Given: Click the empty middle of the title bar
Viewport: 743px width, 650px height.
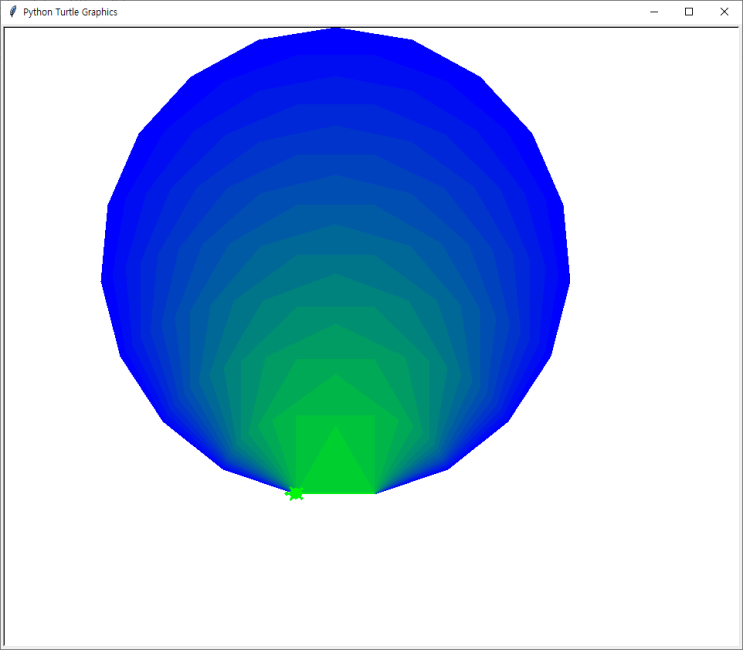Looking at the screenshot, I should click(380, 12).
